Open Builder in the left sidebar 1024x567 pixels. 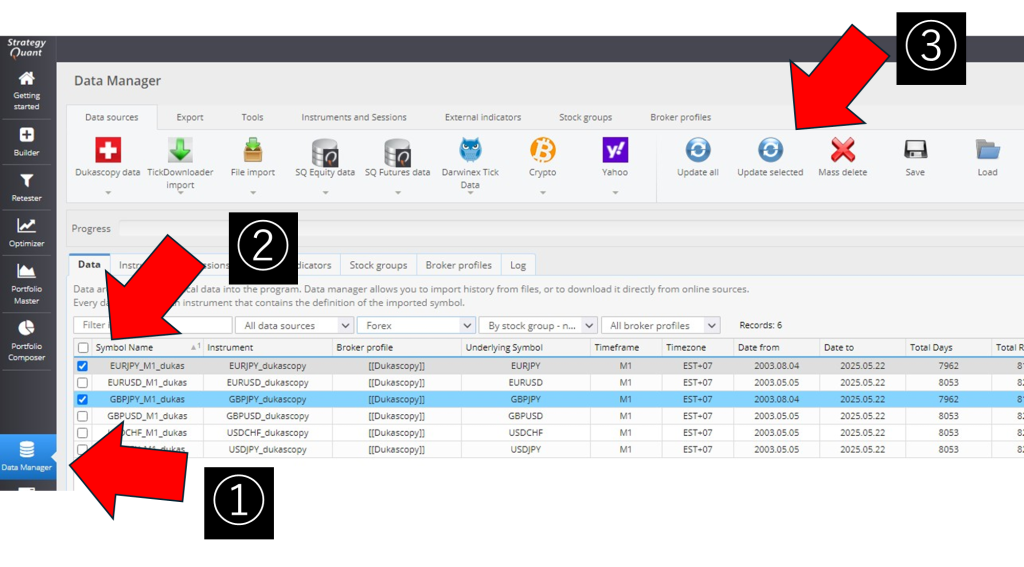point(27,142)
